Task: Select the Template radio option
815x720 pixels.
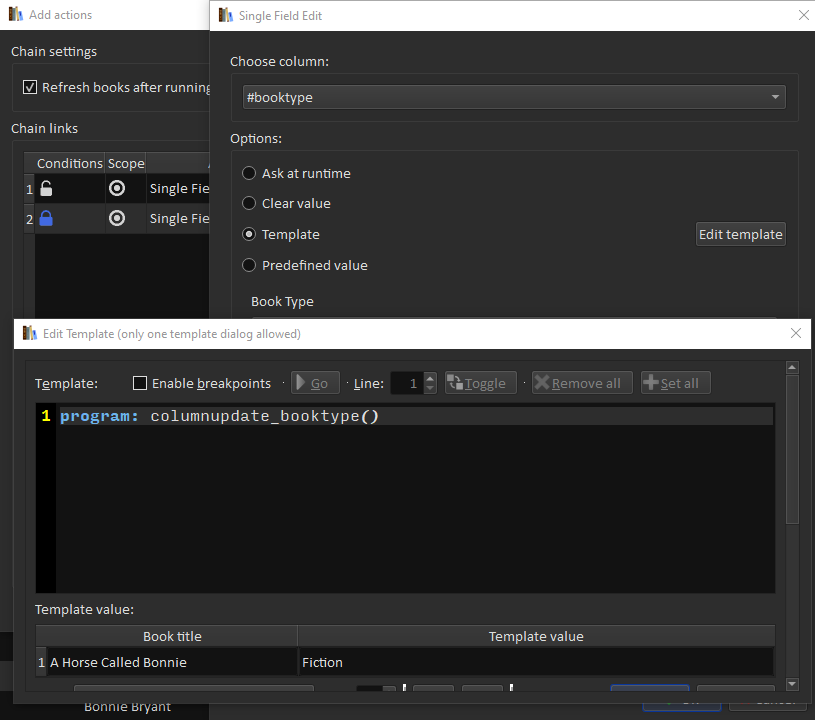Action: [249, 234]
